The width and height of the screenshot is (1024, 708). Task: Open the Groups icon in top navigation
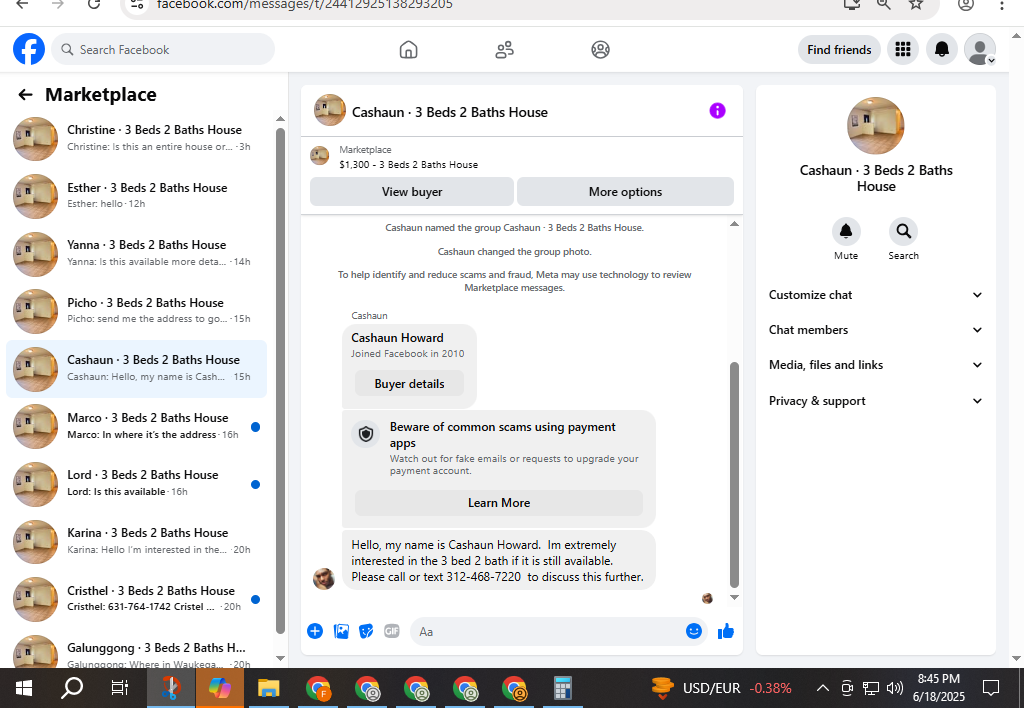pyautogui.click(x=600, y=50)
